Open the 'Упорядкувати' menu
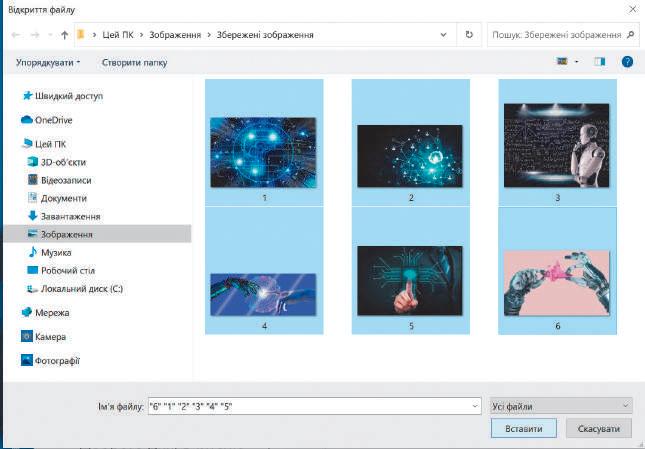 (x=48, y=62)
